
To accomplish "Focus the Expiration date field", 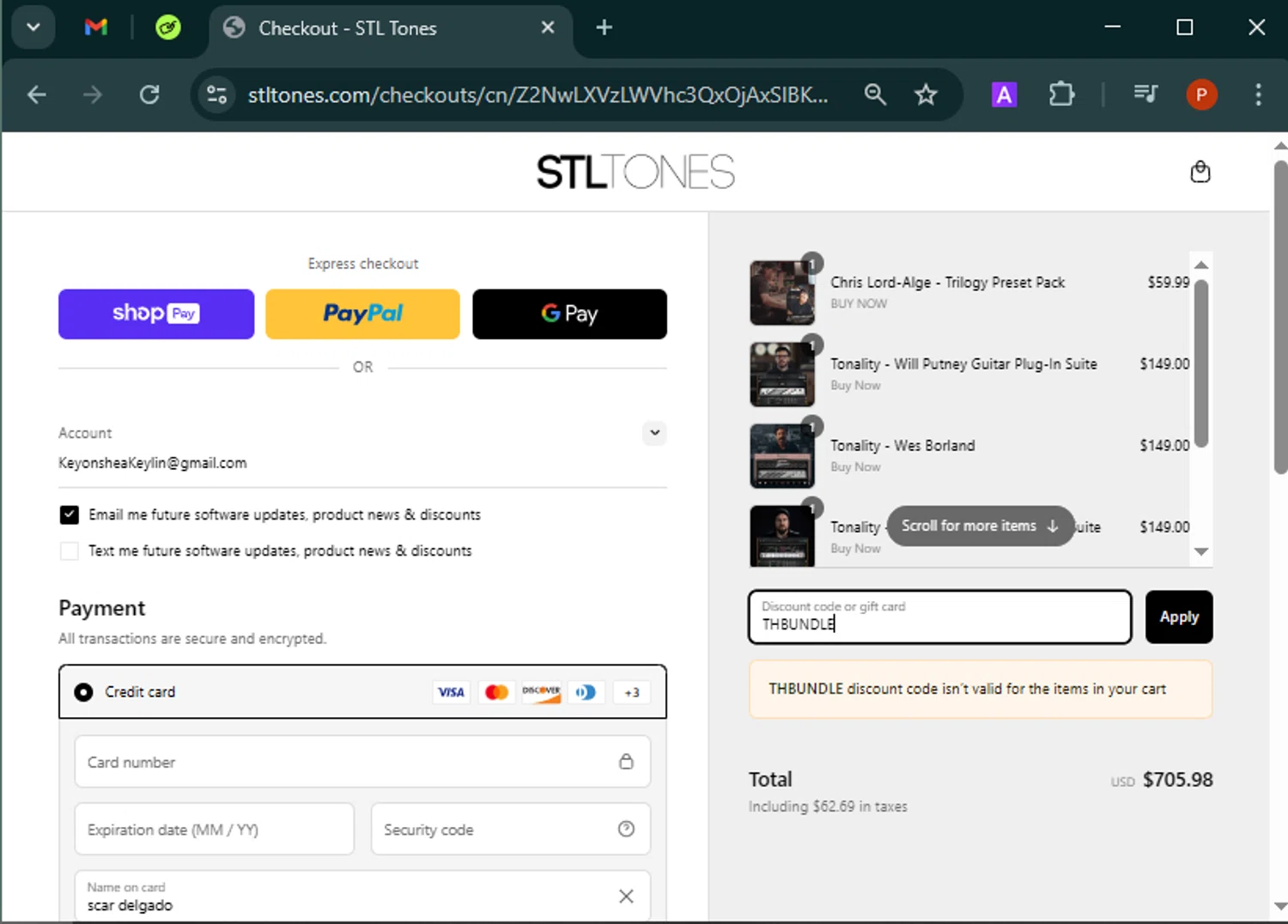I will click(x=215, y=830).
